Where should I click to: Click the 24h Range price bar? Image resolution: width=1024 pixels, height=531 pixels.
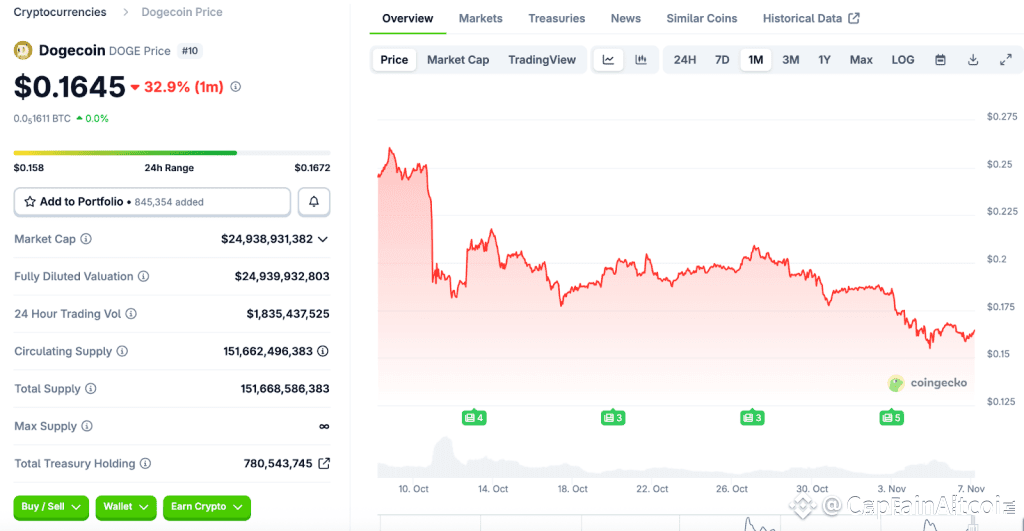172,153
